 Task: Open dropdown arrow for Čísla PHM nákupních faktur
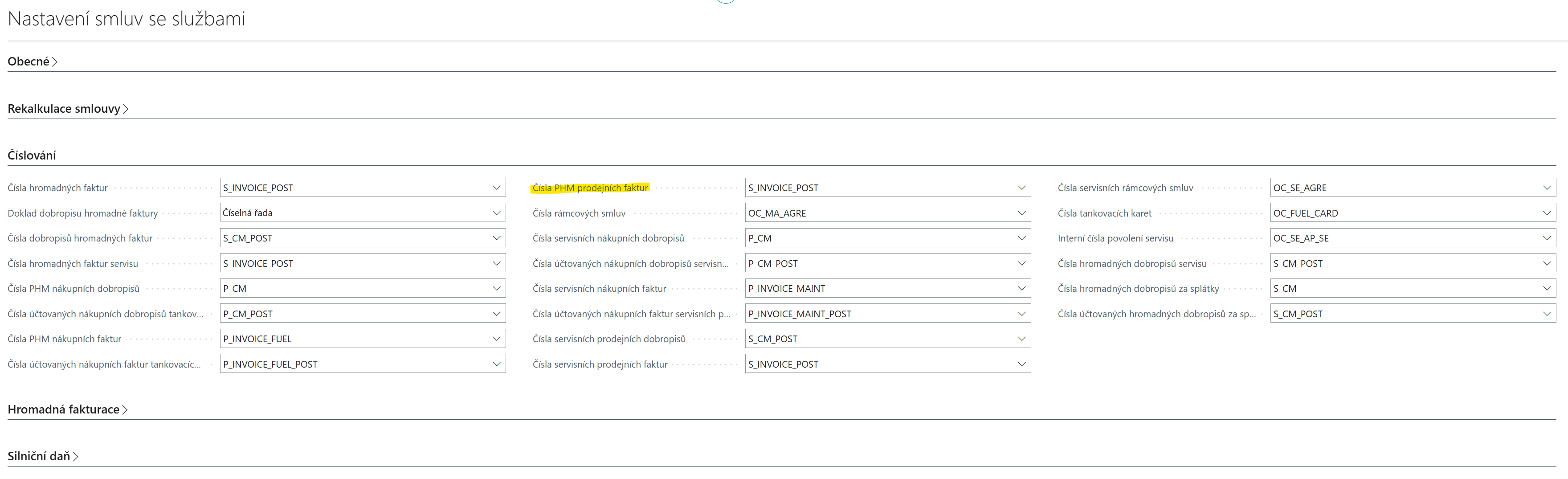click(496, 339)
